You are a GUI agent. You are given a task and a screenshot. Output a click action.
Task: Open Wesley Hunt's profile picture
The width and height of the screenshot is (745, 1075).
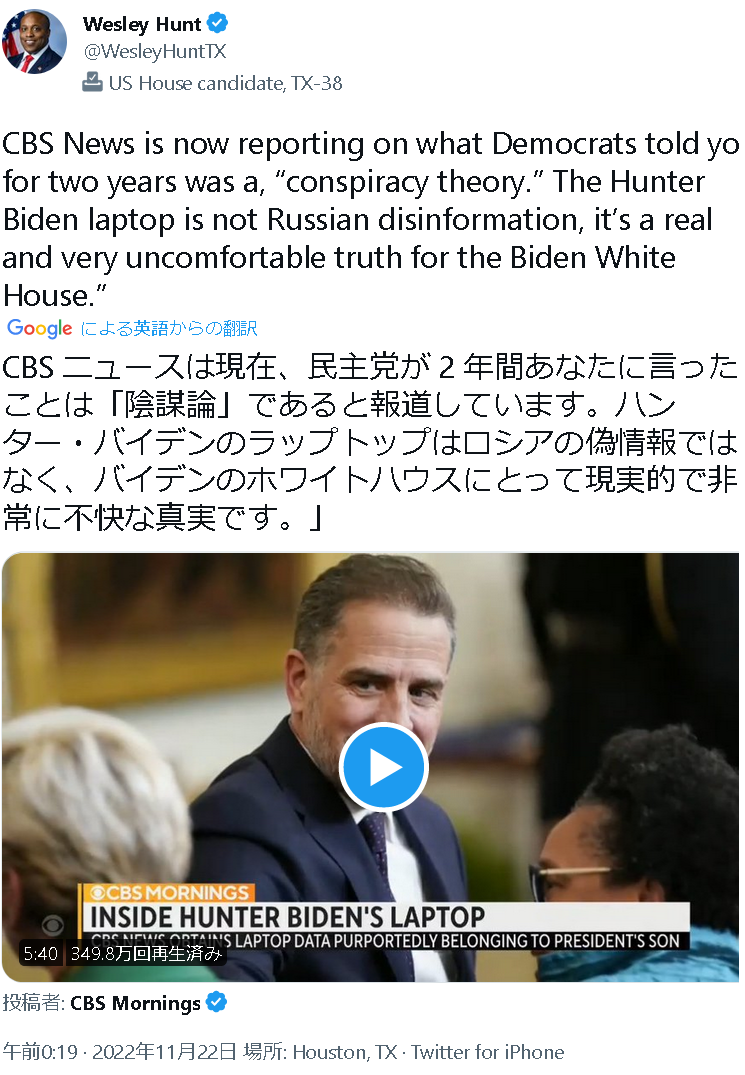point(34,41)
